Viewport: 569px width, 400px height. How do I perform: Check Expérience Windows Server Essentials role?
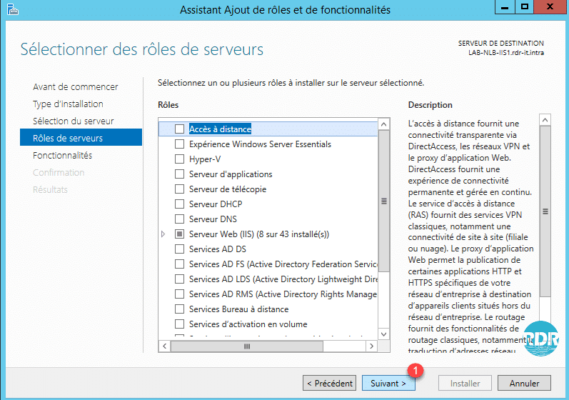179,144
